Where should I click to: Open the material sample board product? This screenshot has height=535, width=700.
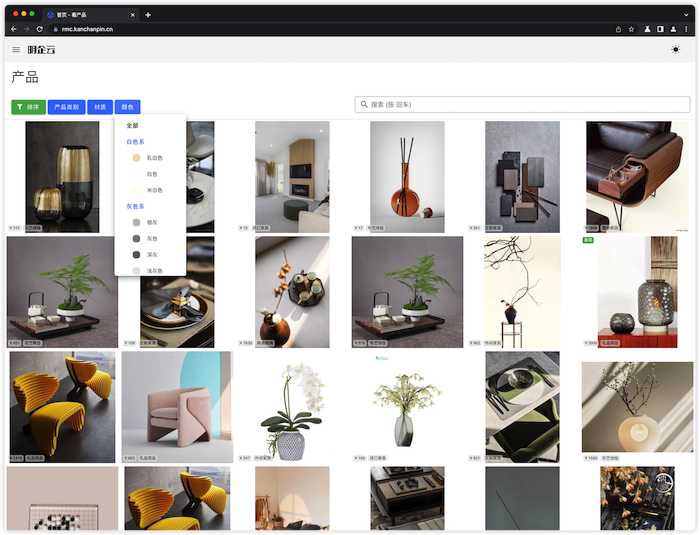click(x=522, y=177)
